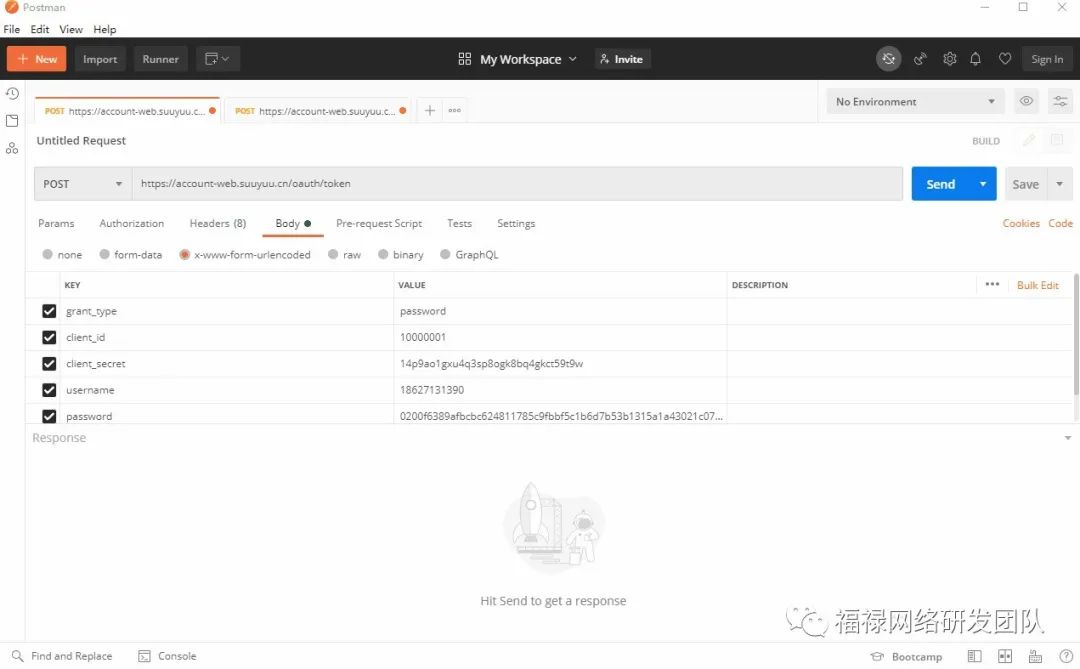
Task: Open the help question mark icon
Action: pyautogui.click(x=1066, y=657)
